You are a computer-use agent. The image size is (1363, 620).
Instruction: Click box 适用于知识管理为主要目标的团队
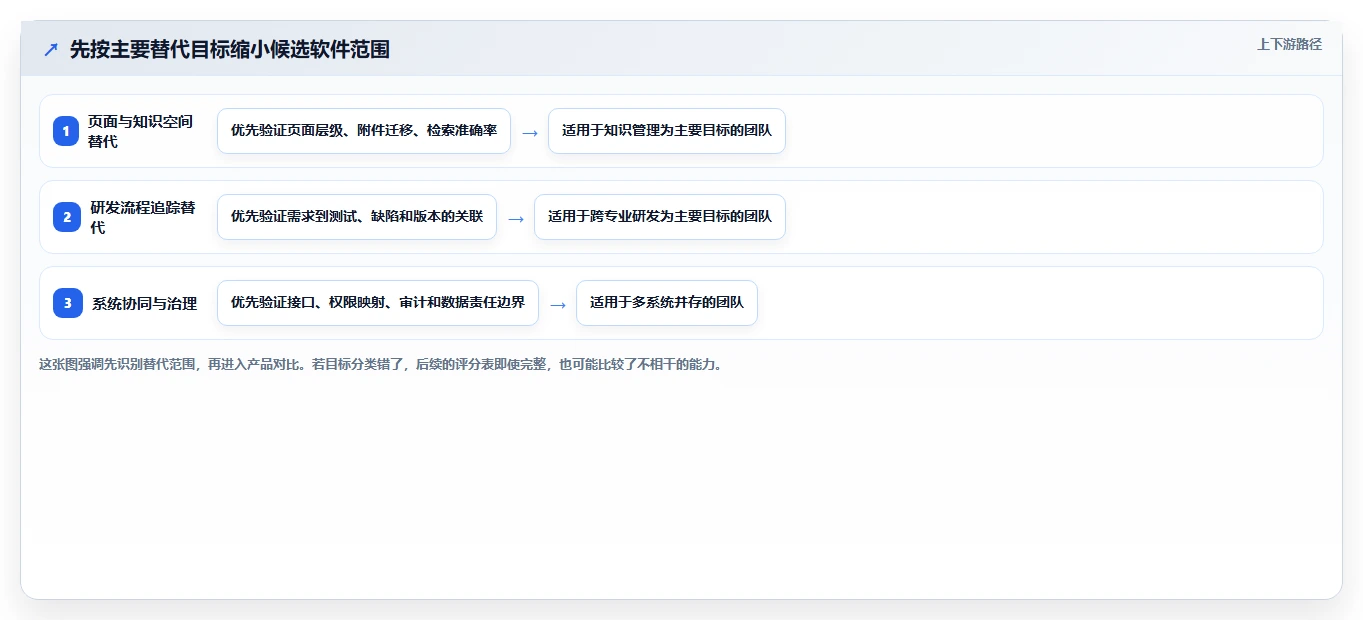[x=667, y=131]
